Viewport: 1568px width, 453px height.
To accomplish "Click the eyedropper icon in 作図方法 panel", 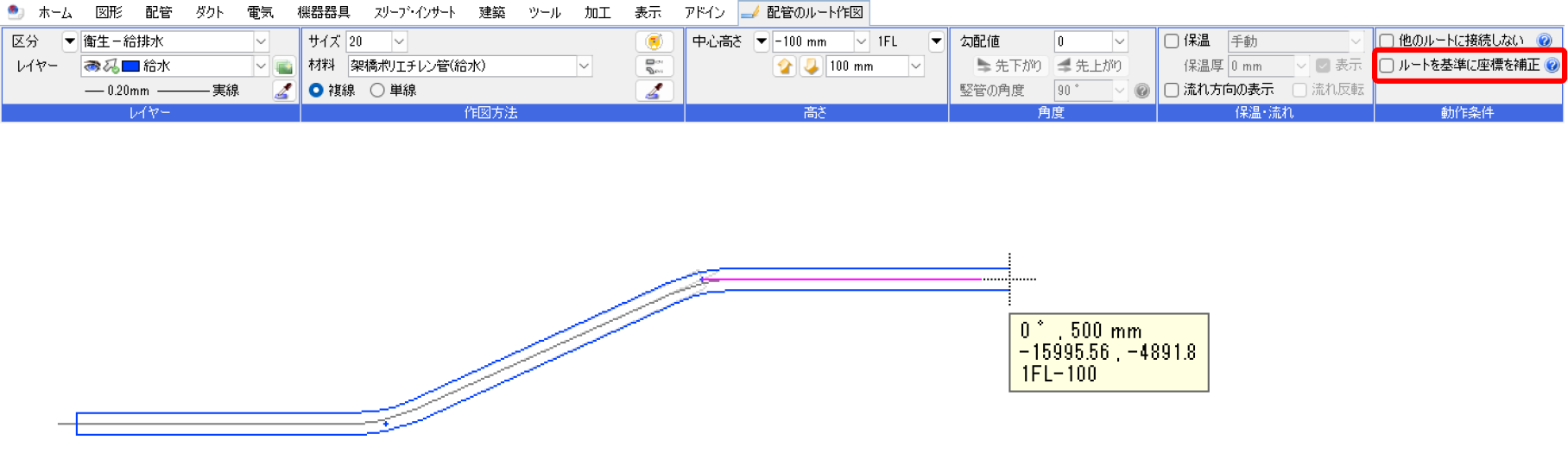I will (654, 90).
